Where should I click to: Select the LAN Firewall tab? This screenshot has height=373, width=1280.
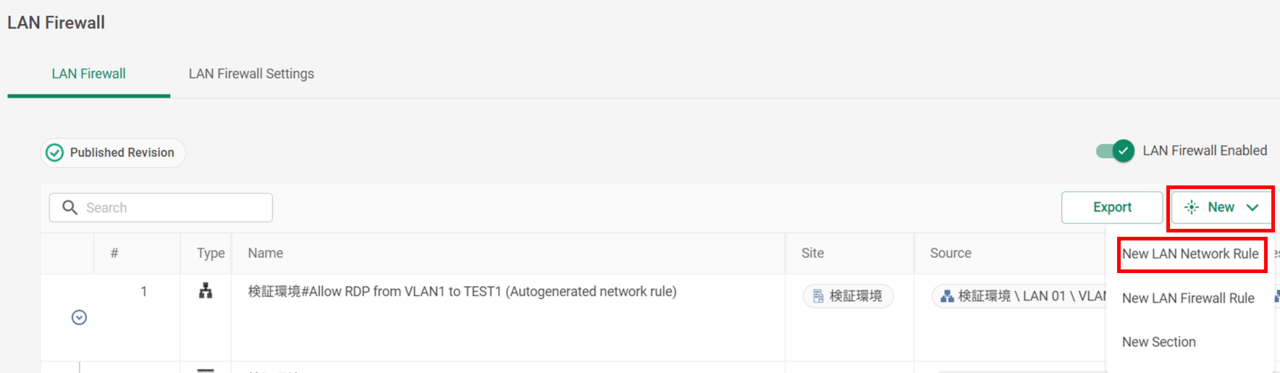click(88, 73)
